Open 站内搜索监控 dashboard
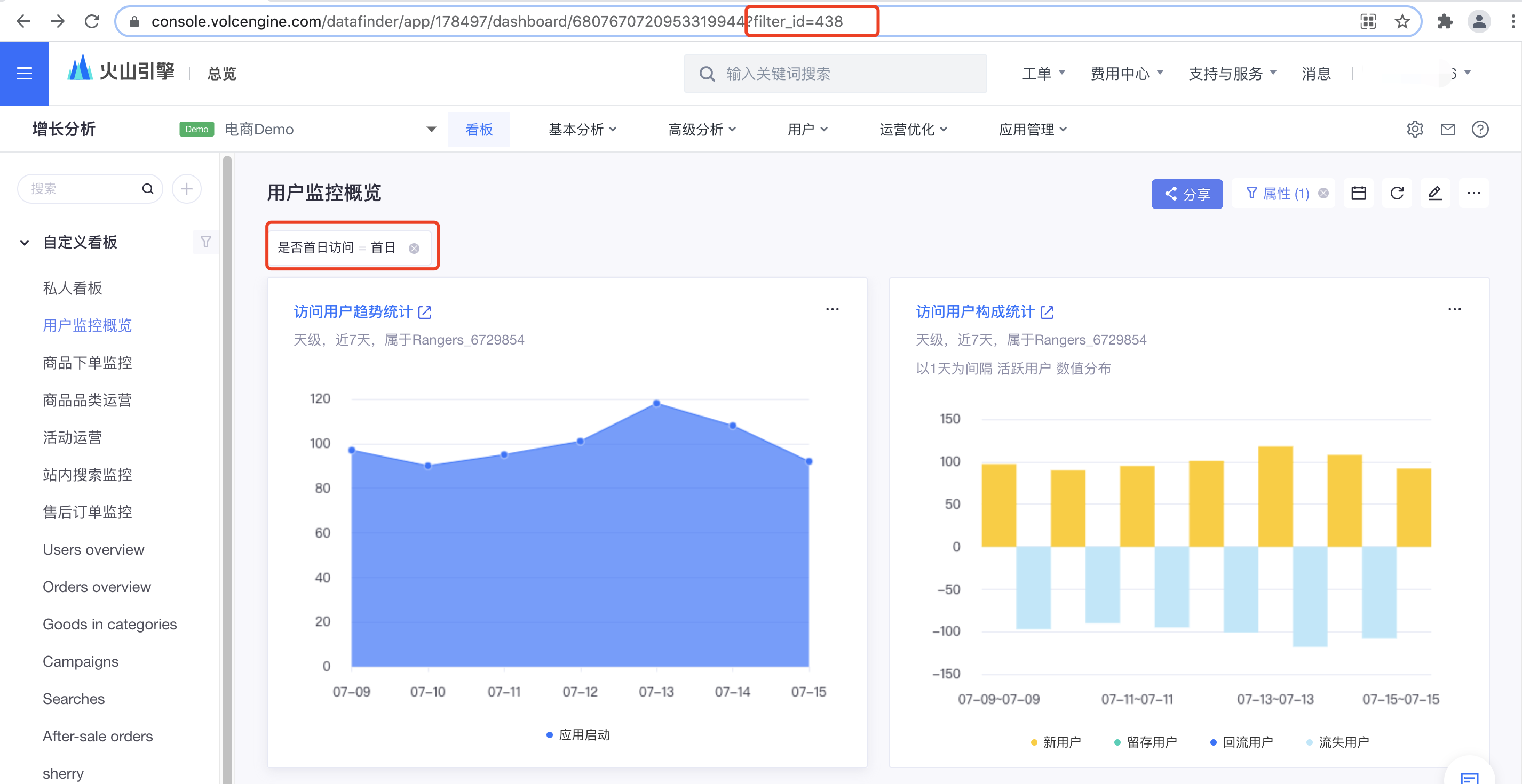 (88, 474)
